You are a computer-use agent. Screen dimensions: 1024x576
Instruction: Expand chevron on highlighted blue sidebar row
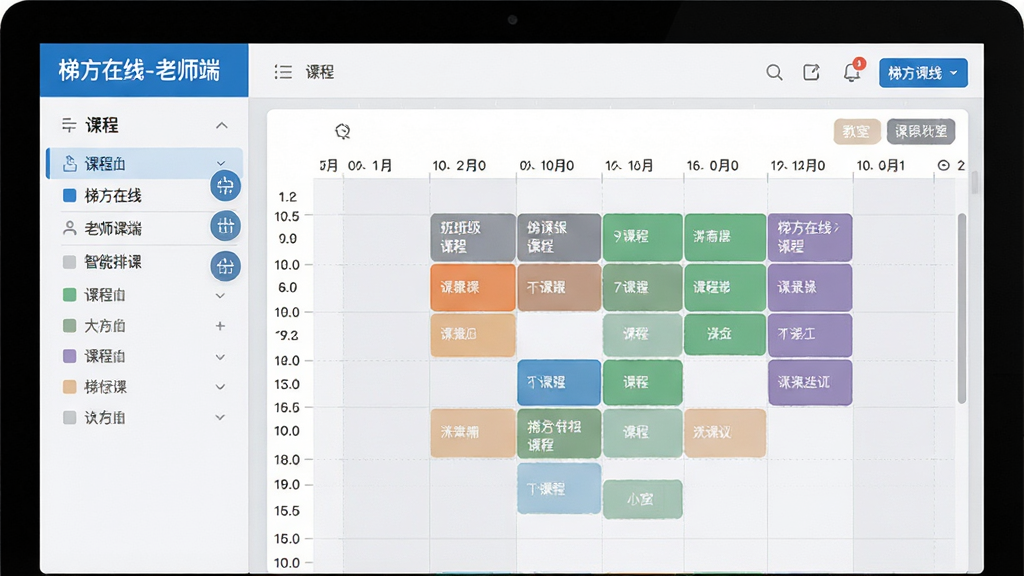tap(221, 163)
